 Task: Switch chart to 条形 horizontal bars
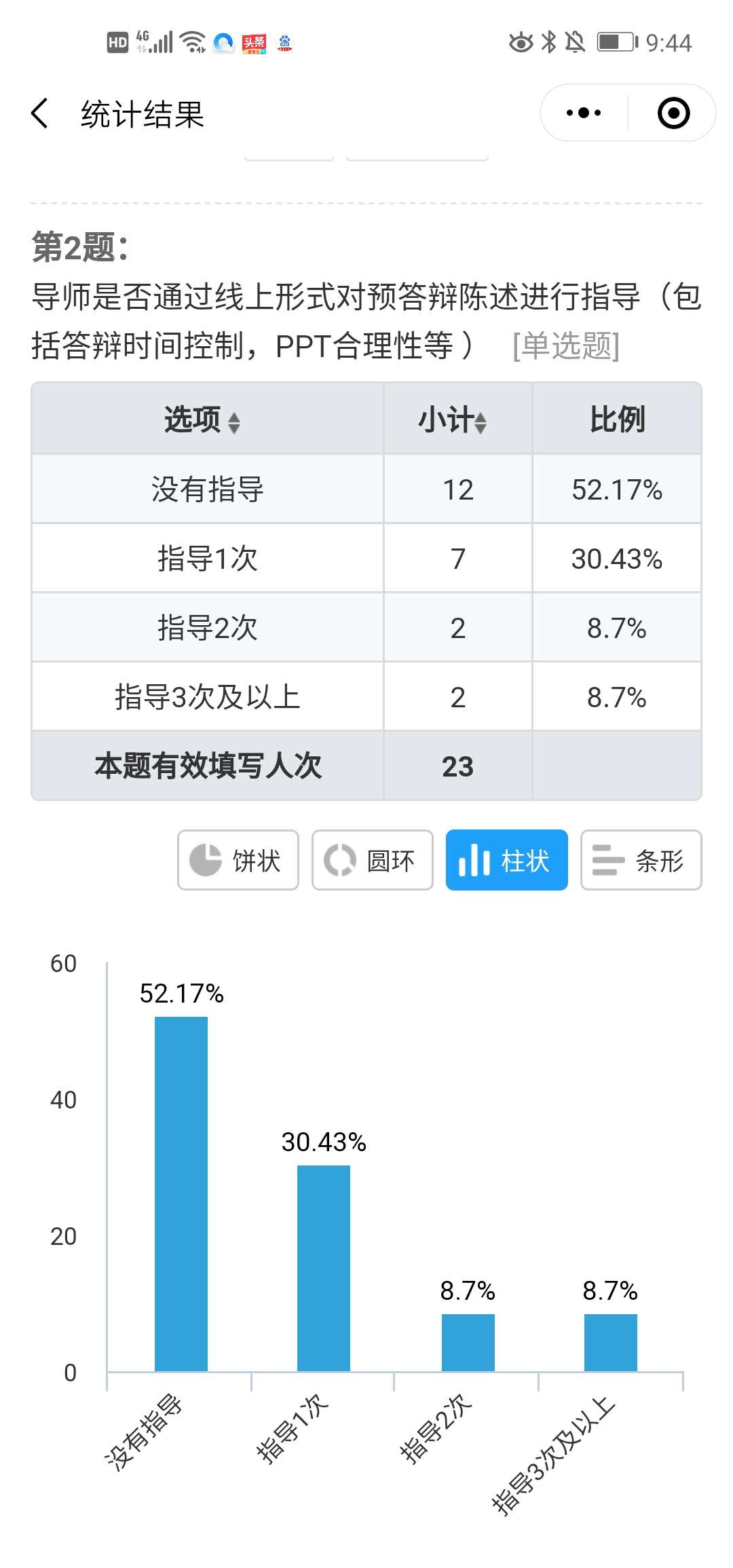click(641, 860)
